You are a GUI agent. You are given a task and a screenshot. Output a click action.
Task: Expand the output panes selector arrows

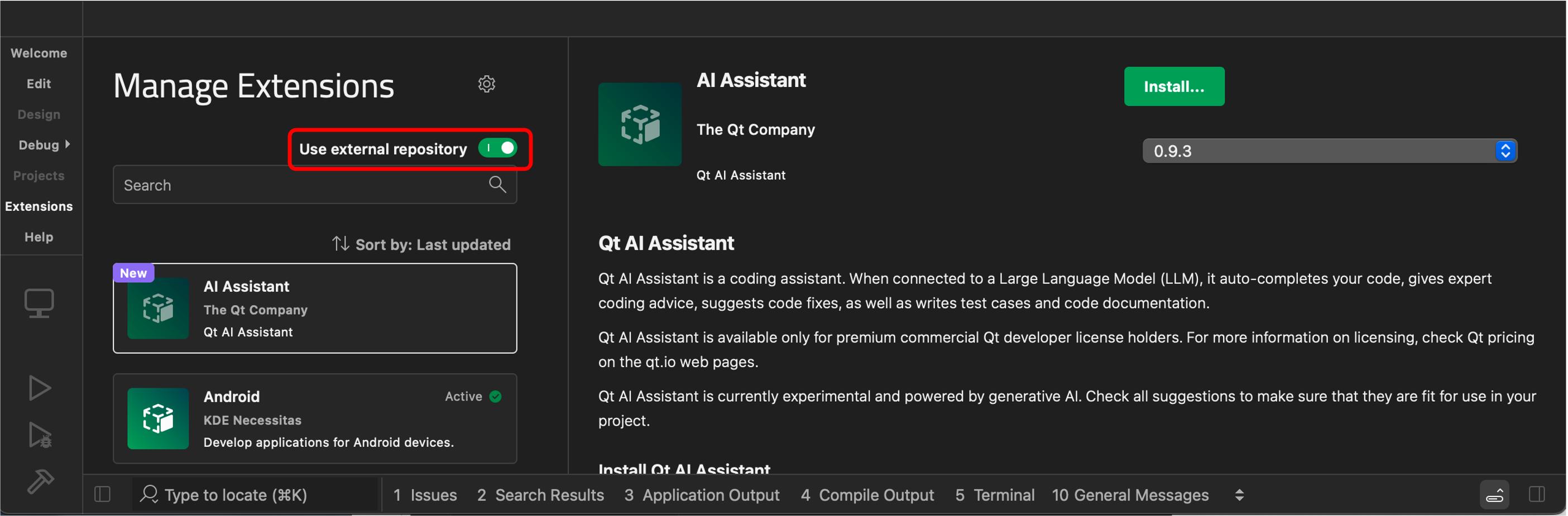click(1239, 495)
